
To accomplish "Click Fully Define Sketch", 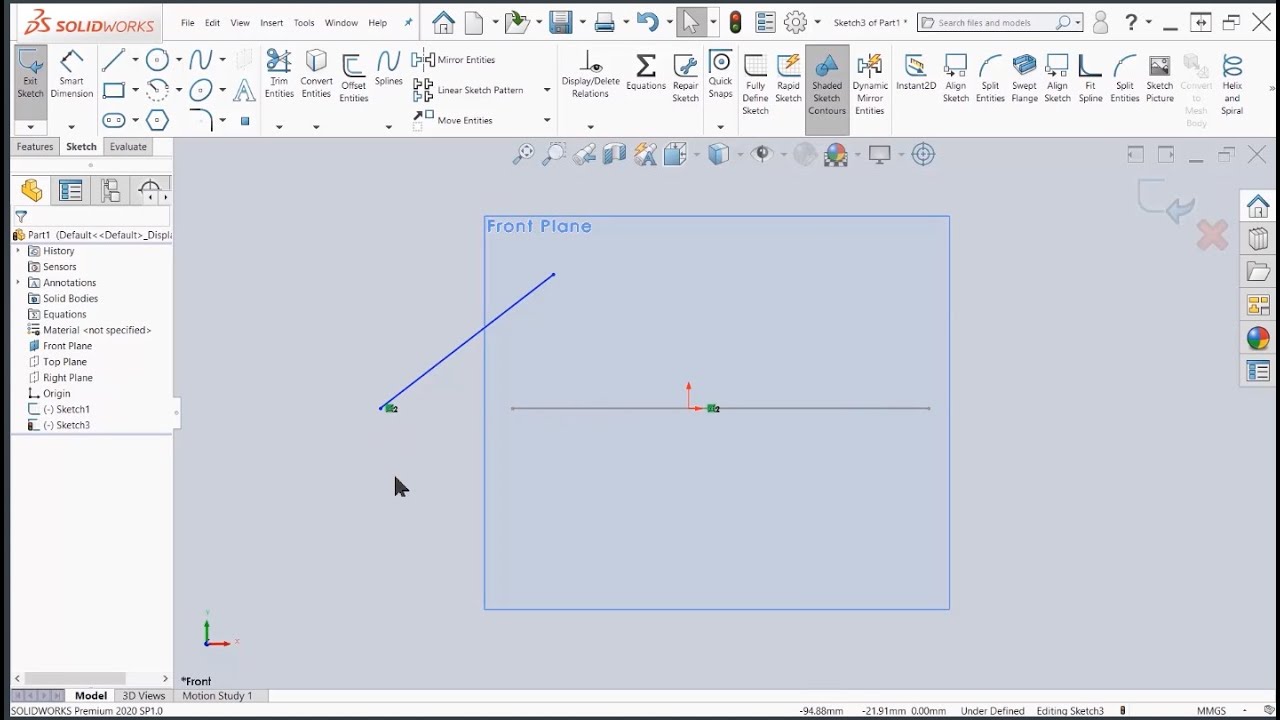I will 755,84.
